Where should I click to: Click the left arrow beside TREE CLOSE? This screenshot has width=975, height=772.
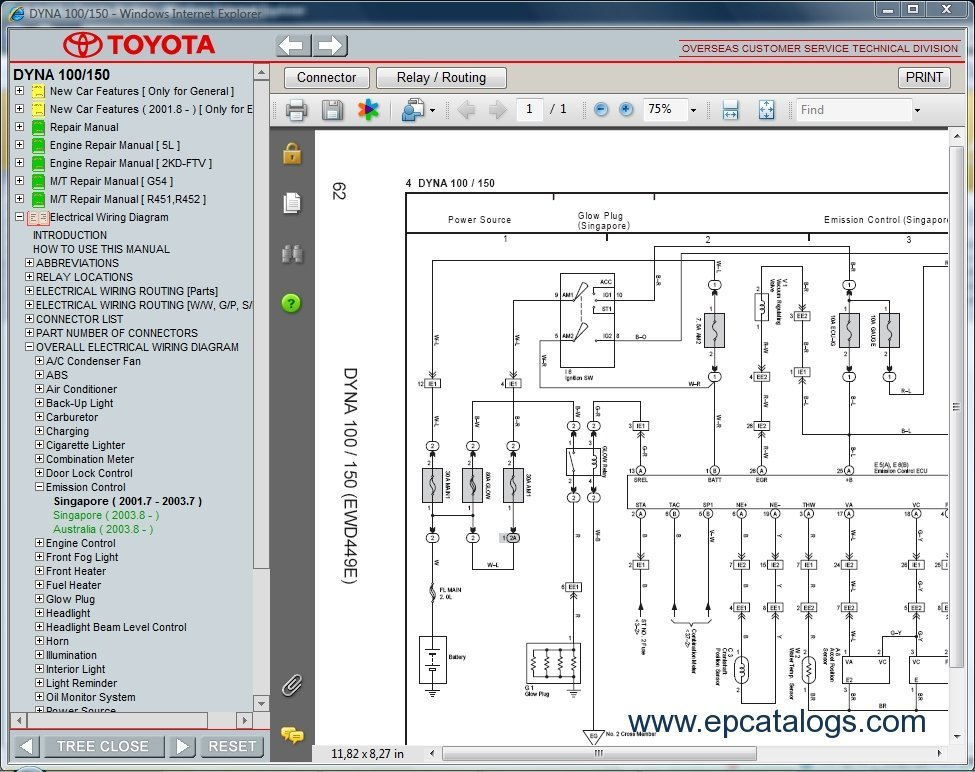pos(26,746)
